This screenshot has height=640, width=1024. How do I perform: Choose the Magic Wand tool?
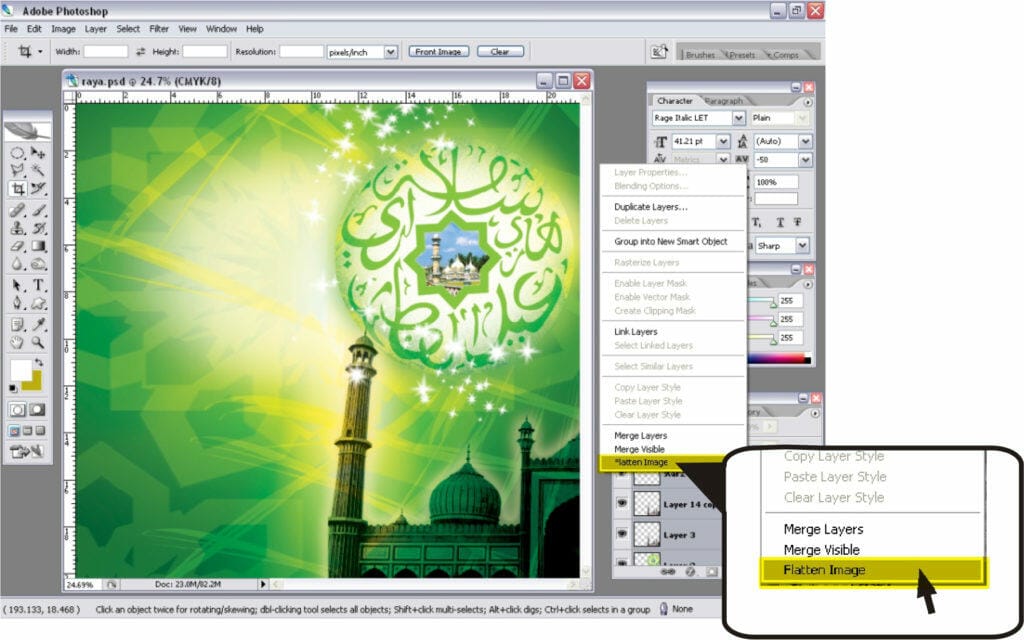pyautogui.click(x=39, y=171)
